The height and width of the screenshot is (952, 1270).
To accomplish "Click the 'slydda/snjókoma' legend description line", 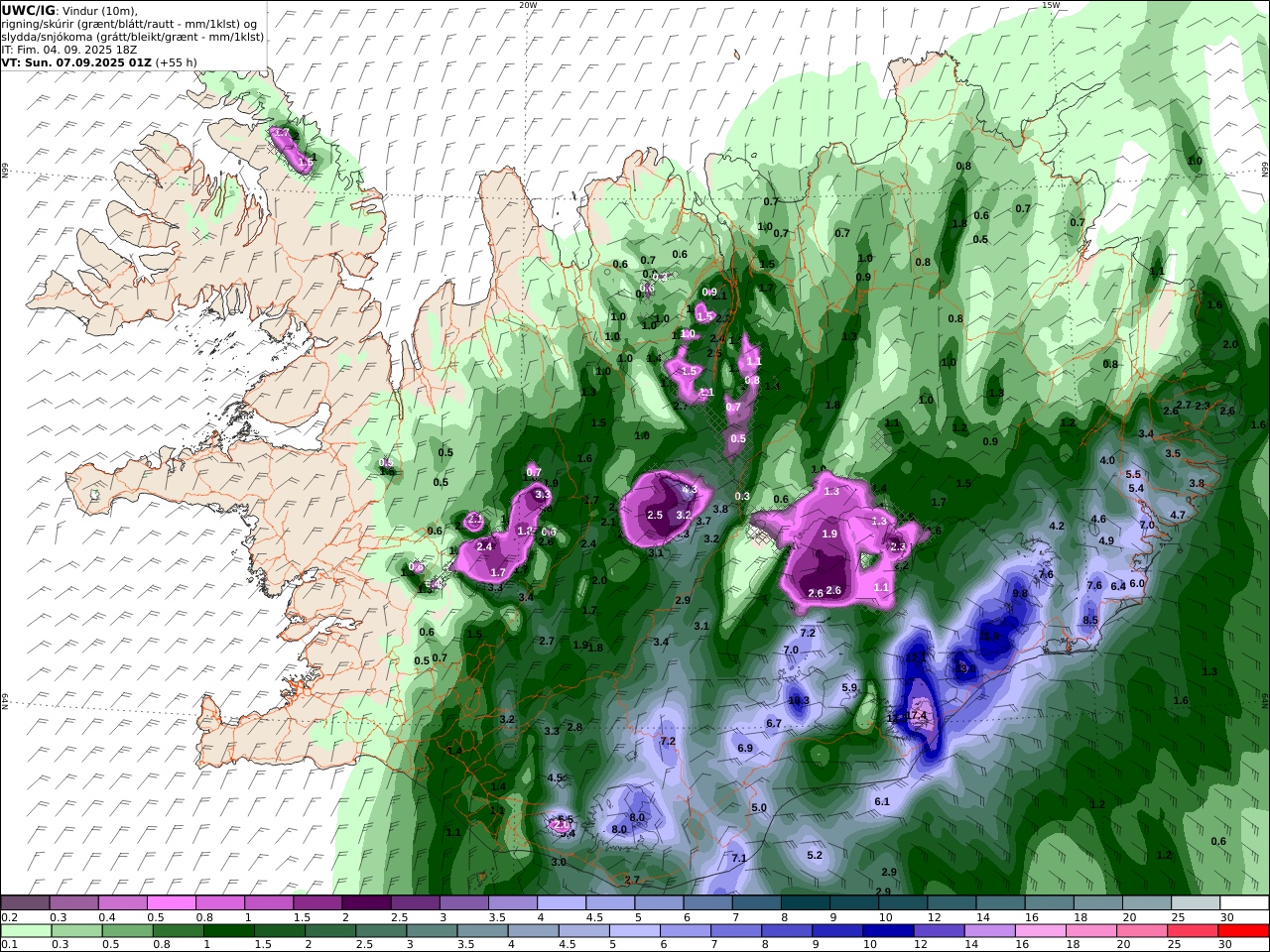I will point(133,36).
